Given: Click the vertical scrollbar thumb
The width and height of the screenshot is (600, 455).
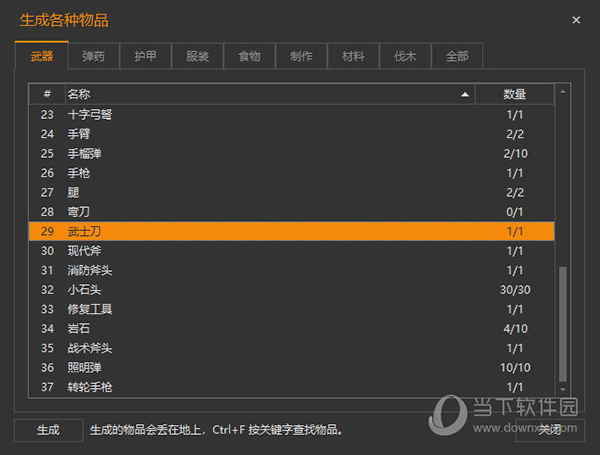Looking at the screenshot, I should click(562, 324).
